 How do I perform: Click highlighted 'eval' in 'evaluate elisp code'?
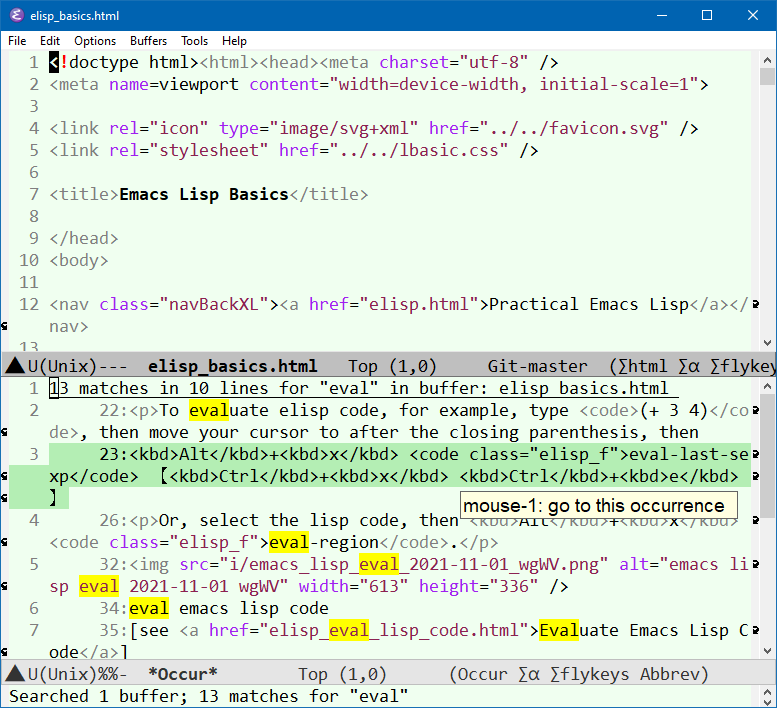click(x=209, y=410)
